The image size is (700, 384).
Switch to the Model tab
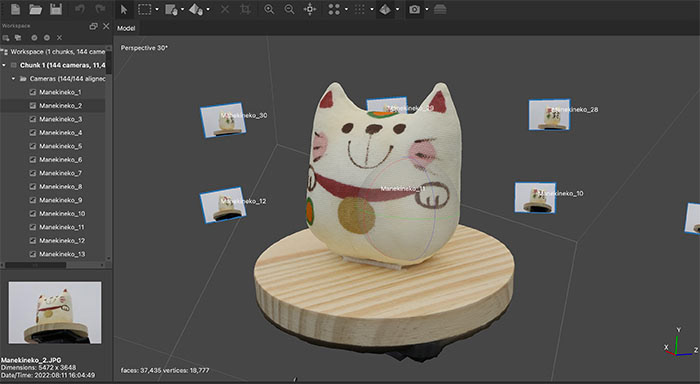(x=126, y=28)
